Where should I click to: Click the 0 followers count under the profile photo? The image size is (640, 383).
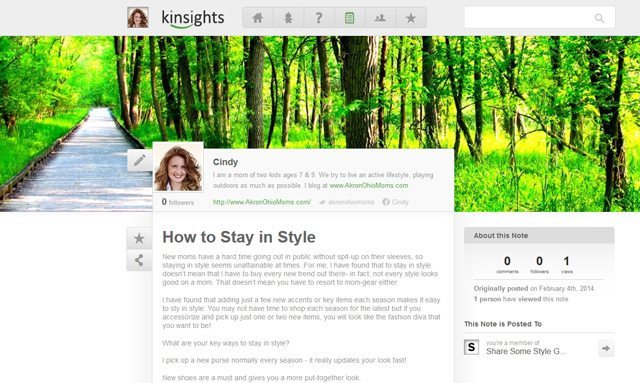pyautogui.click(x=178, y=202)
